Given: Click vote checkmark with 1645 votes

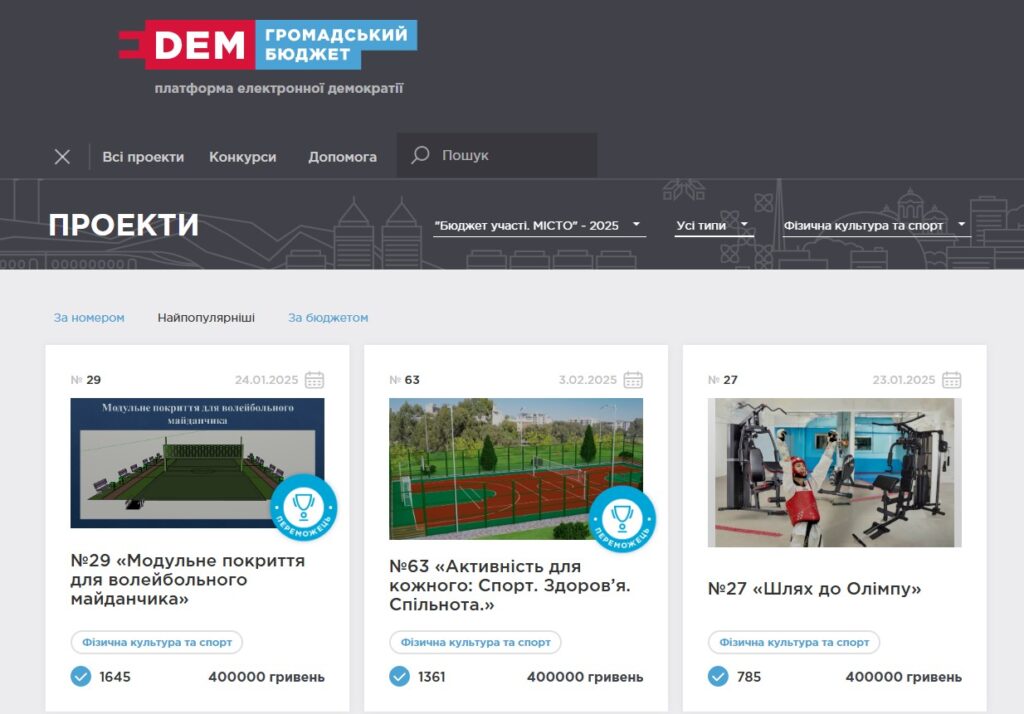Looking at the screenshot, I should point(81,677).
